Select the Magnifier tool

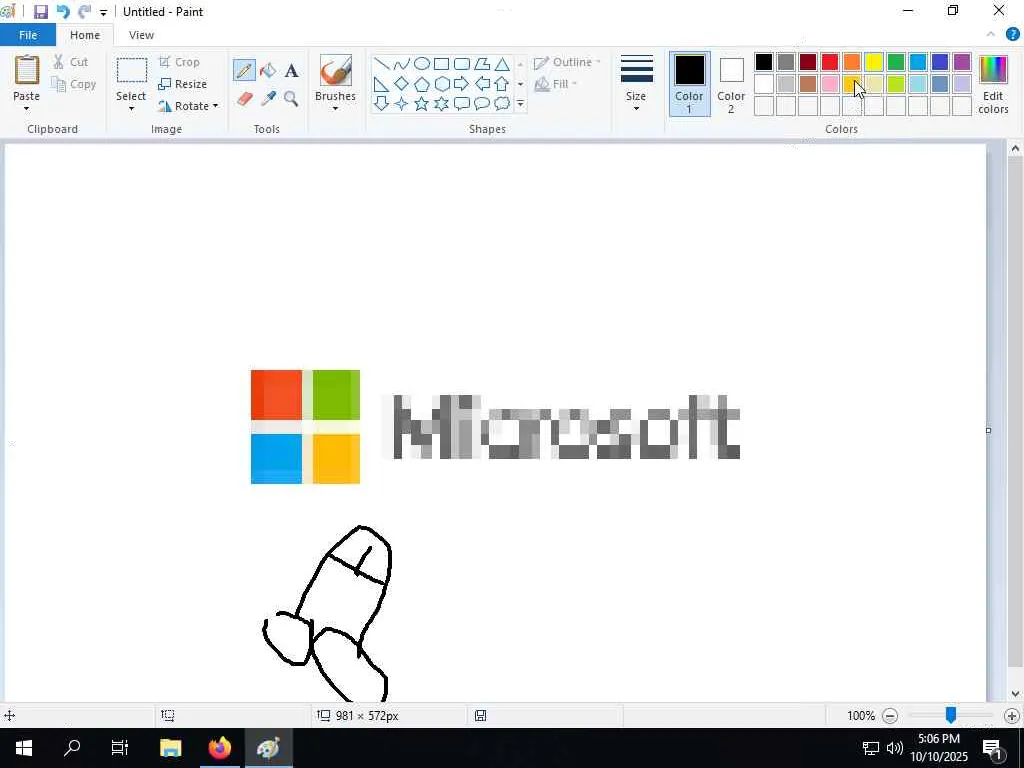pyautogui.click(x=291, y=99)
